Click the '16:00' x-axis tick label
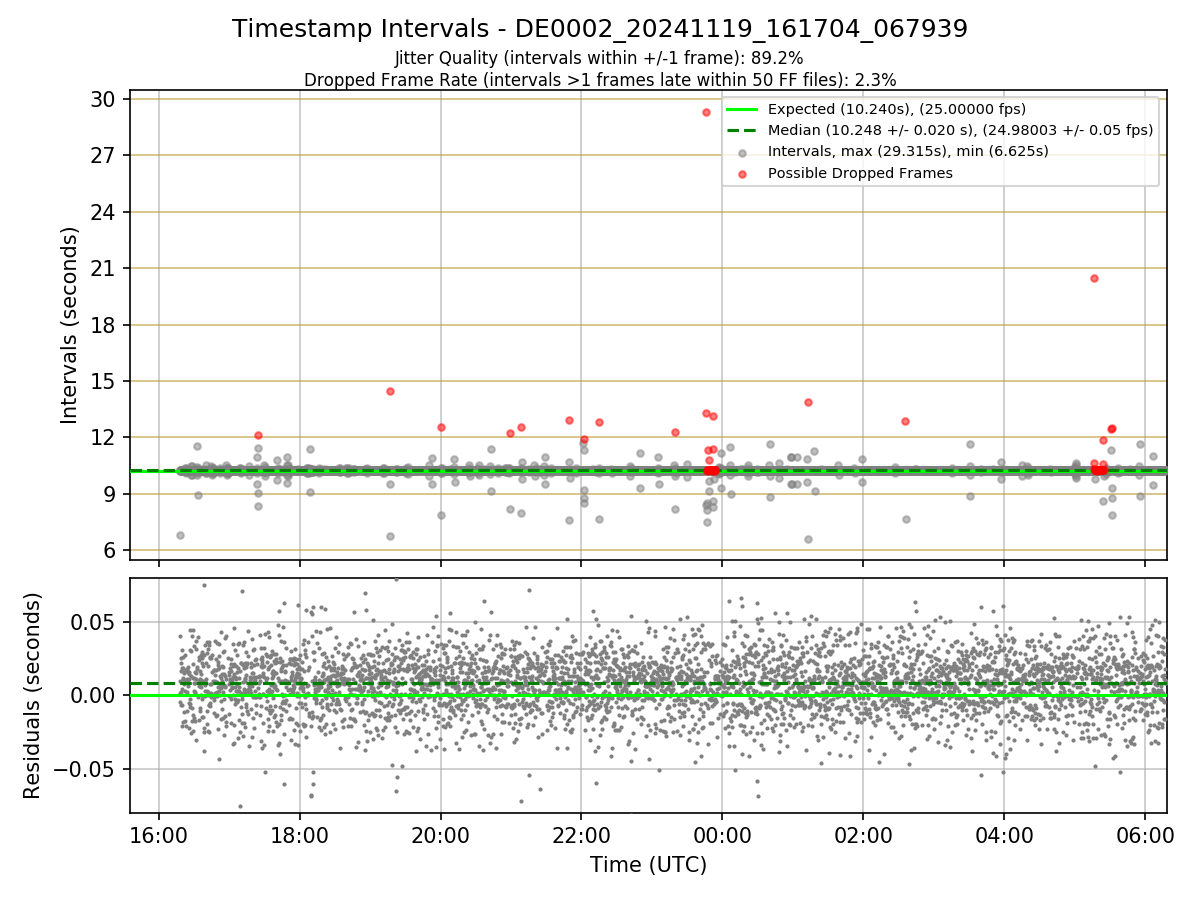This screenshot has height=900, width=1200. coord(159,836)
